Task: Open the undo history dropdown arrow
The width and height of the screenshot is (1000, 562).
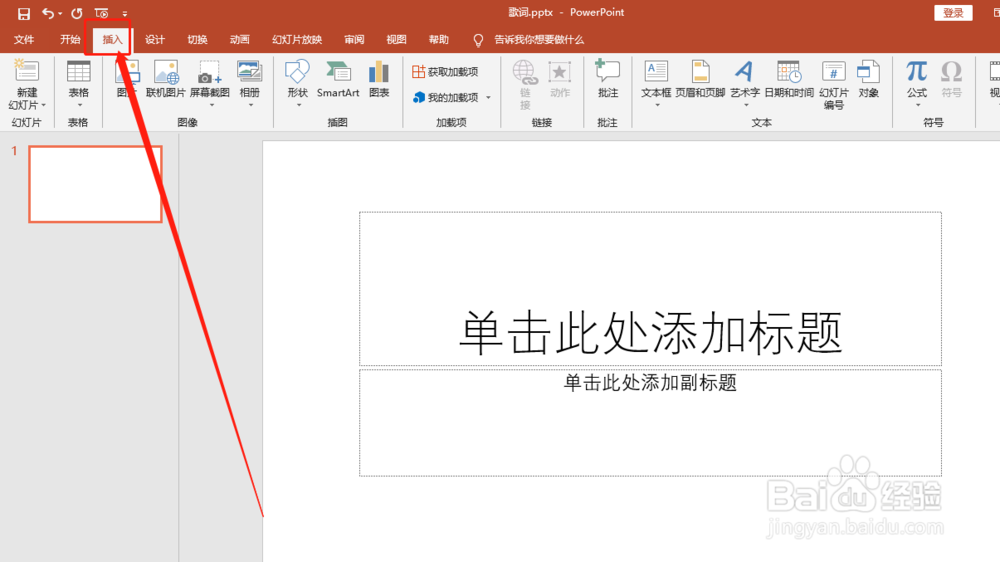Action: pyautogui.click(x=60, y=13)
